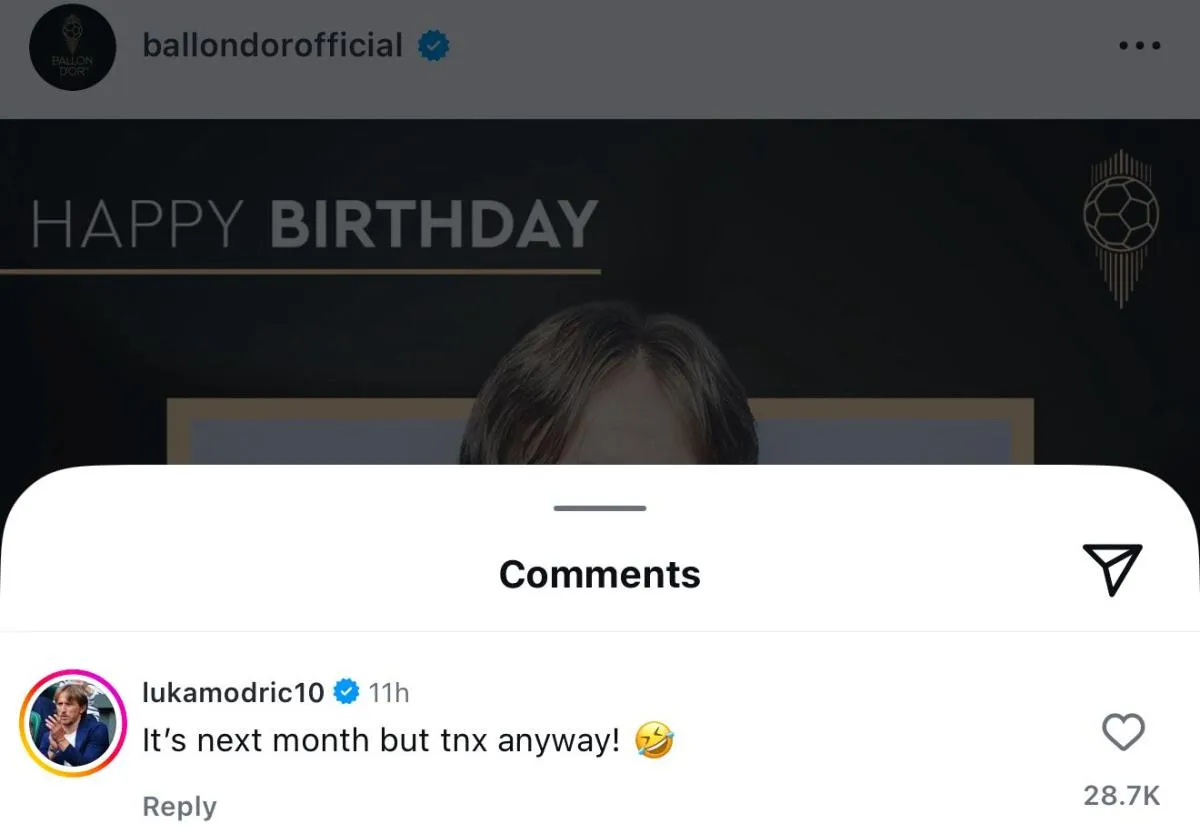Select the "It's next month" comment text
The height and width of the screenshot is (834, 1200).
coord(380,742)
